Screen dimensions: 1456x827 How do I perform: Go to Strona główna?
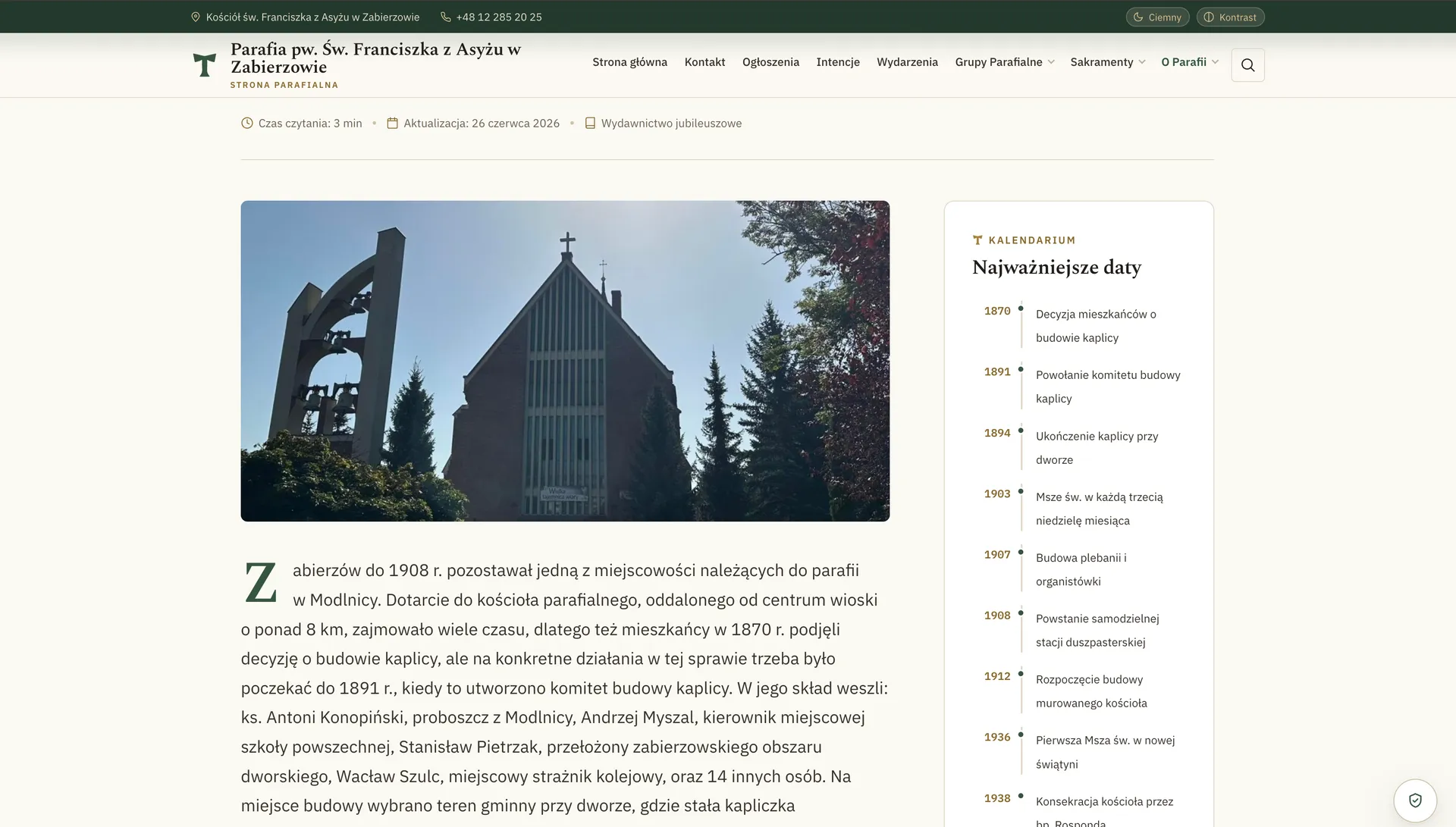(x=629, y=62)
